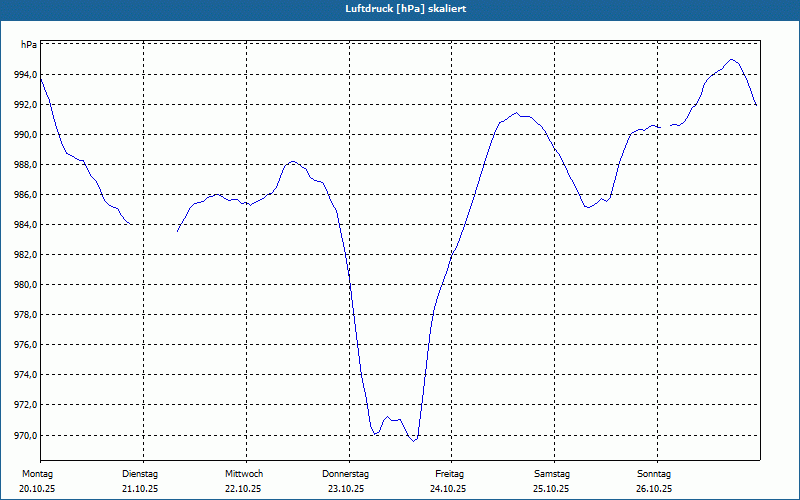This screenshot has height=500, width=800.
Task: Click the date 20.10.25
Action: point(37,489)
